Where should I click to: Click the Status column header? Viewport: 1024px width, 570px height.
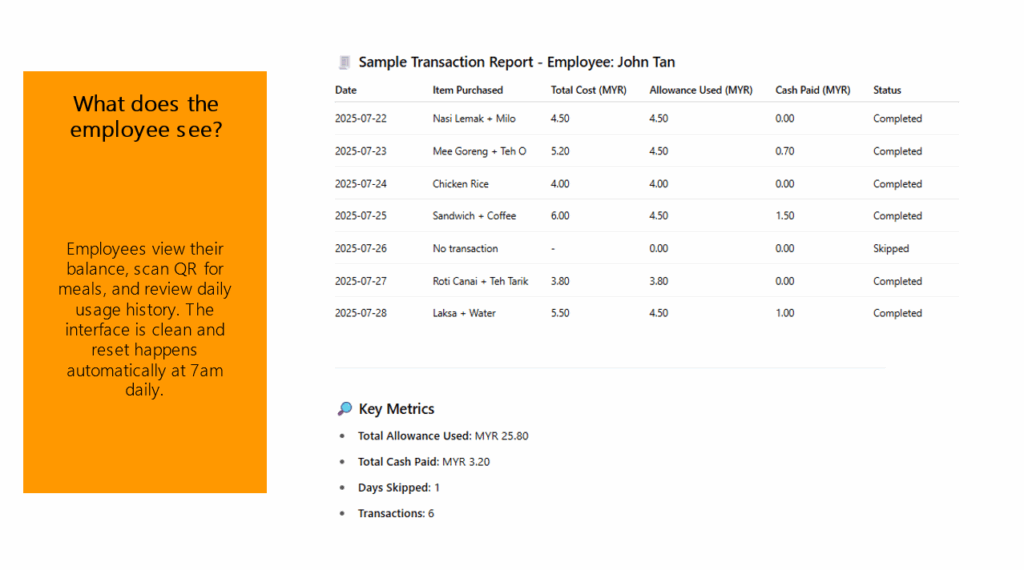tap(887, 90)
